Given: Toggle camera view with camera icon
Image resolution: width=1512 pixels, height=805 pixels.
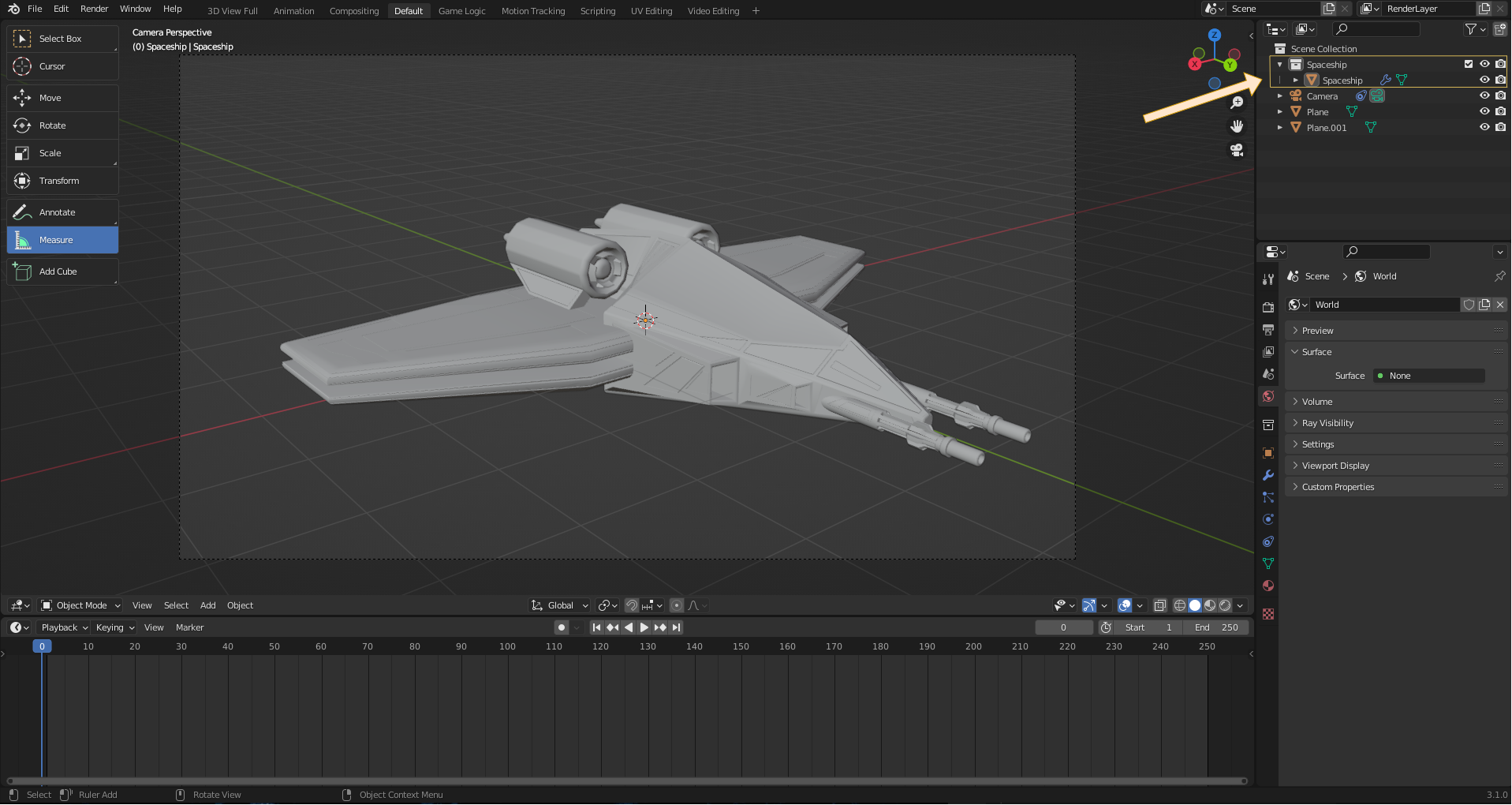Looking at the screenshot, I should (1237, 150).
